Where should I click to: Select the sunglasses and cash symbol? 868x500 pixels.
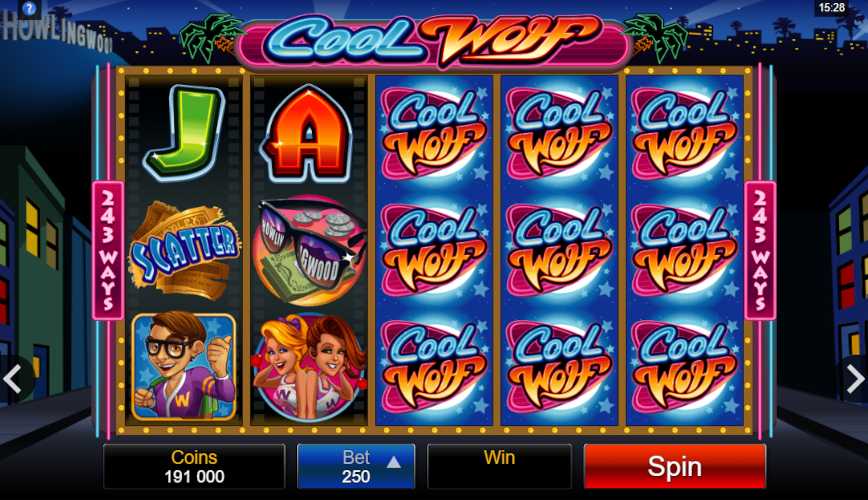[x=309, y=250]
